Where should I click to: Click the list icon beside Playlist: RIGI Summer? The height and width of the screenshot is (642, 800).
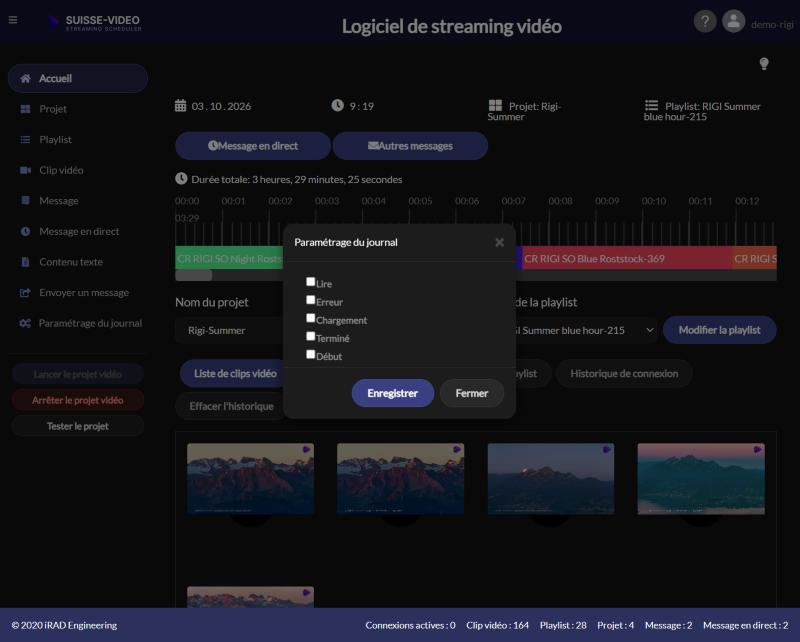point(651,106)
